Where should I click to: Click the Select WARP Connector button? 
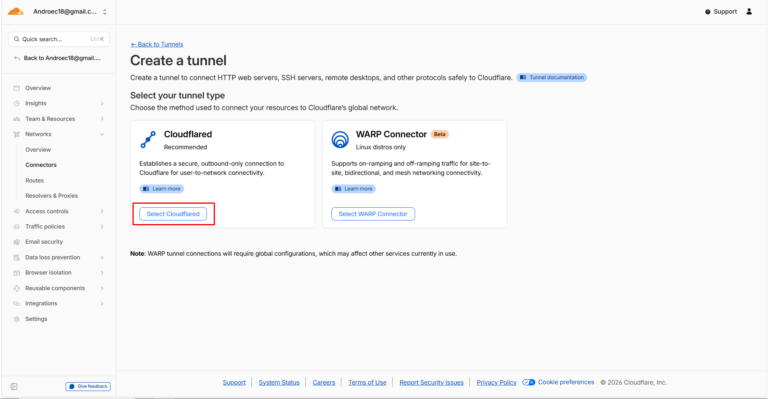point(373,214)
